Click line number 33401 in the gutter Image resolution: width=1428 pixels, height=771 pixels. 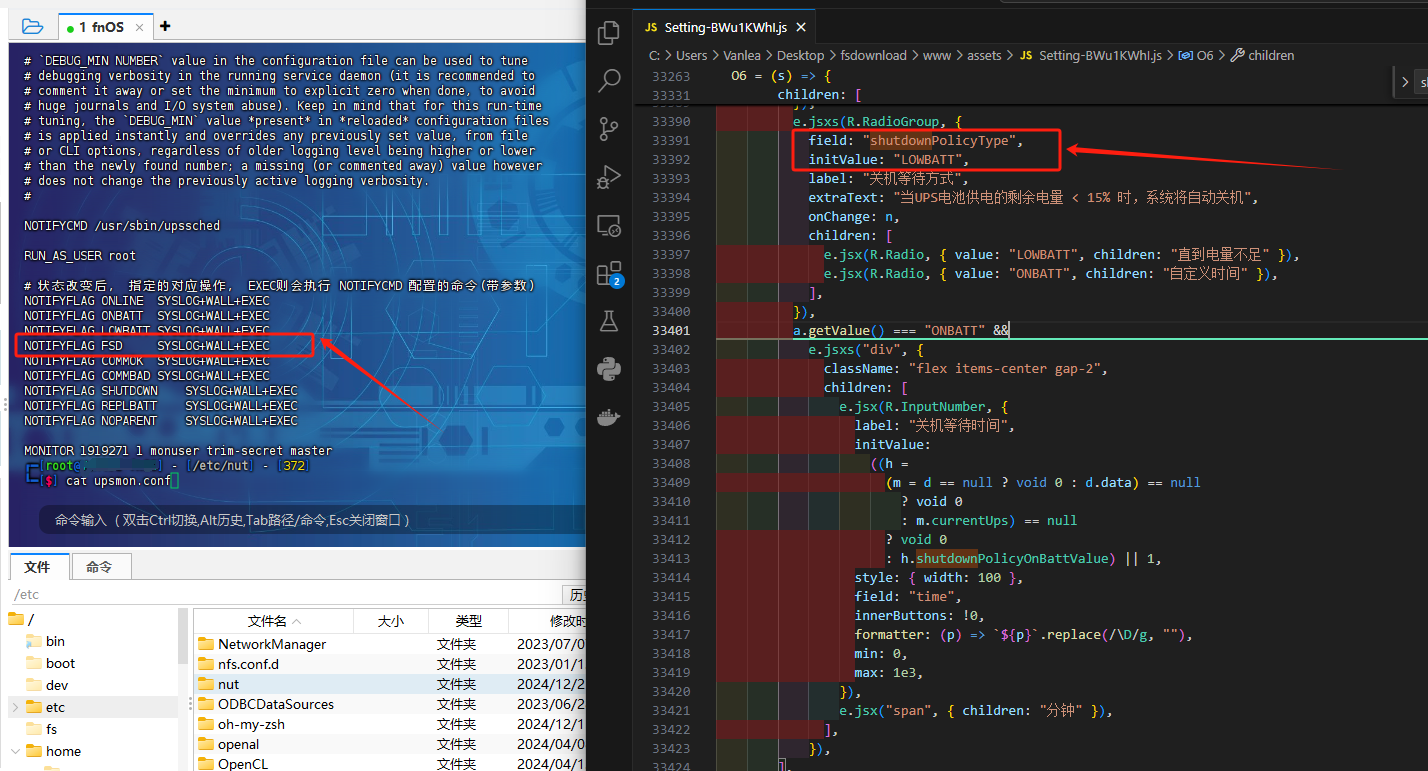point(670,330)
